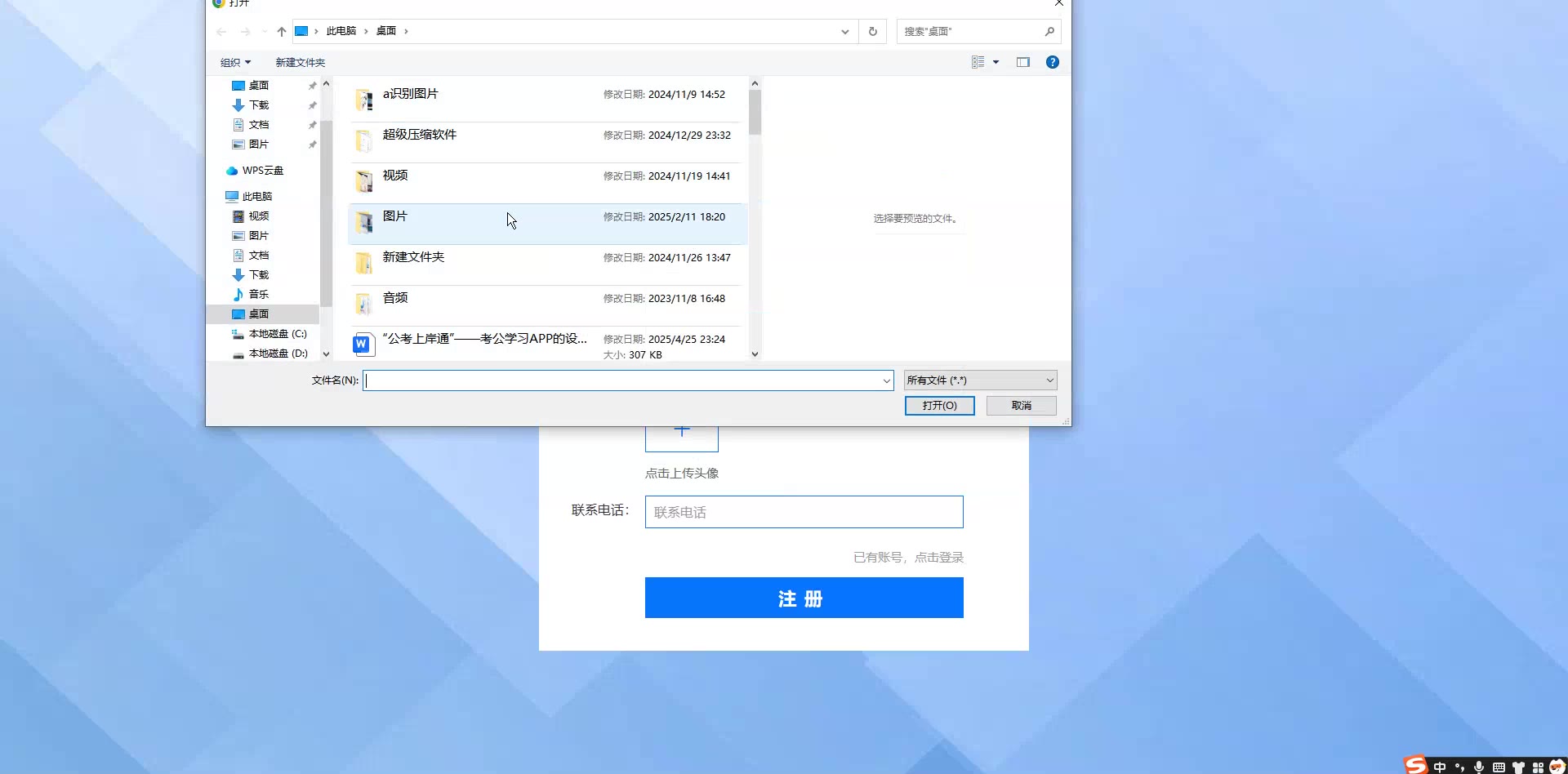Open the soft keyboard icon on the Sogou bar

pos(1499,767)
